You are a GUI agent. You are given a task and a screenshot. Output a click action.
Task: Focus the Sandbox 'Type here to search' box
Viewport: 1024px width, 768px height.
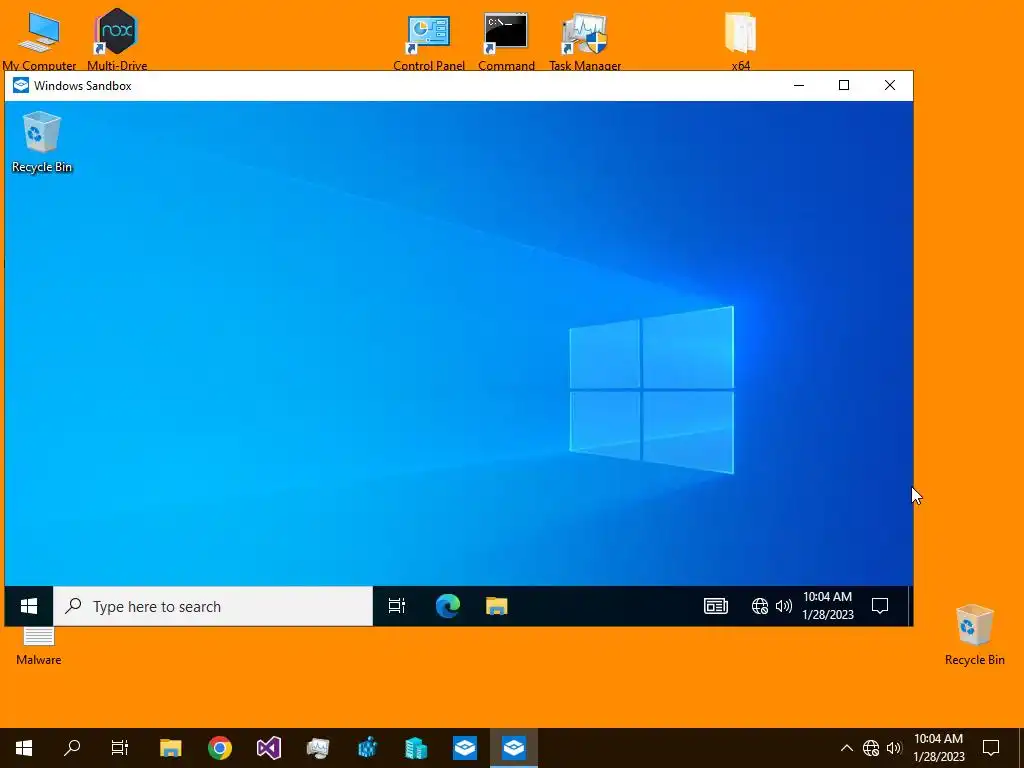point(213,607)
